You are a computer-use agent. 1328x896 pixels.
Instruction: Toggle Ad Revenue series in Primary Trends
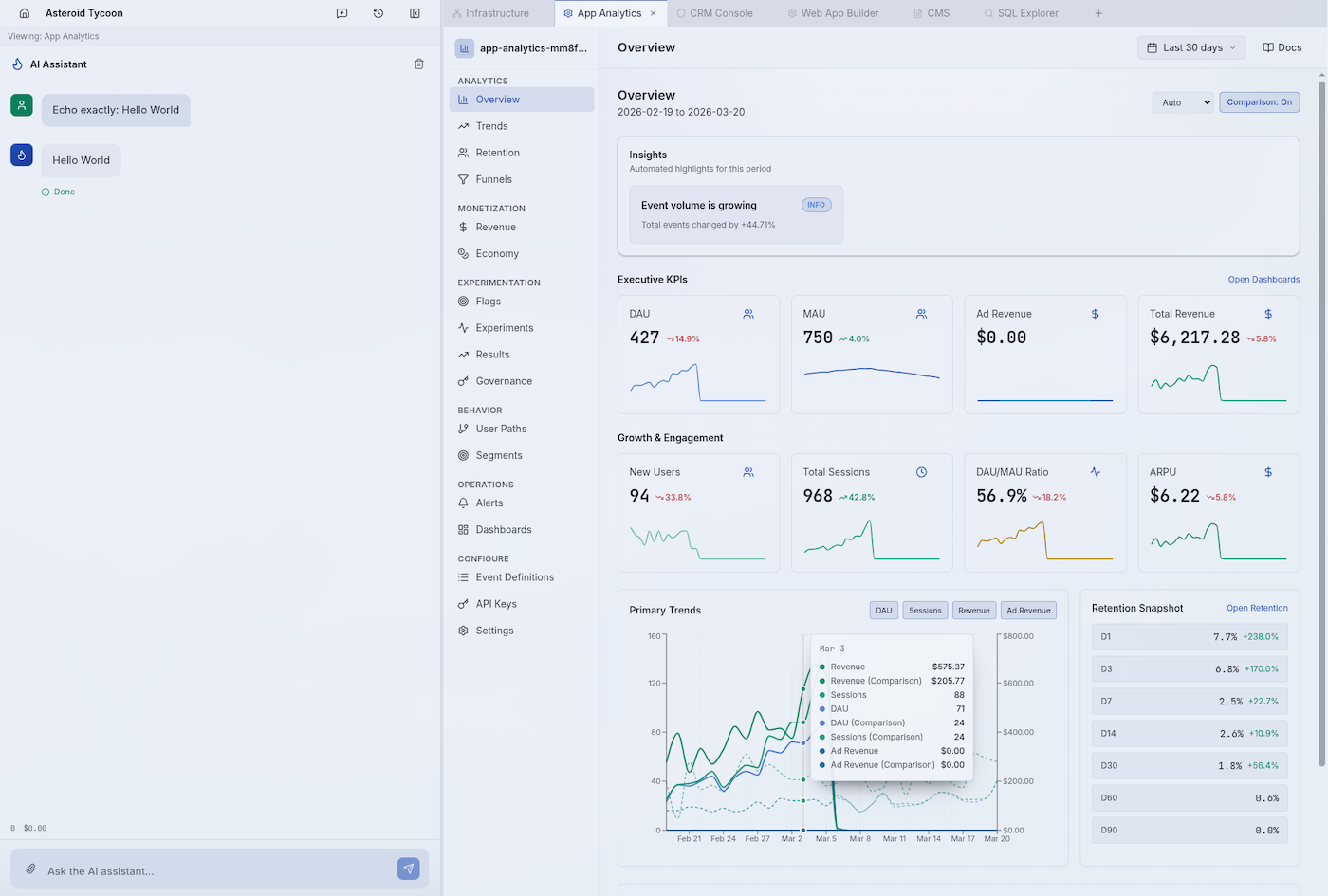click(x=1028, y=611)
